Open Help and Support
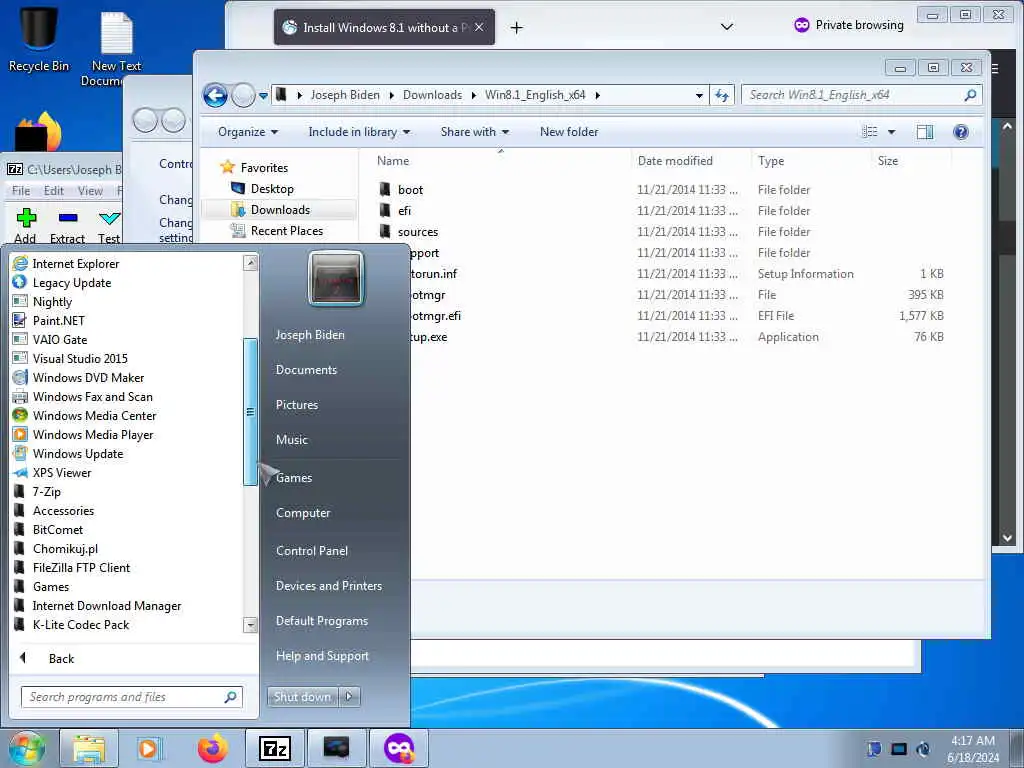 (322, 656)
